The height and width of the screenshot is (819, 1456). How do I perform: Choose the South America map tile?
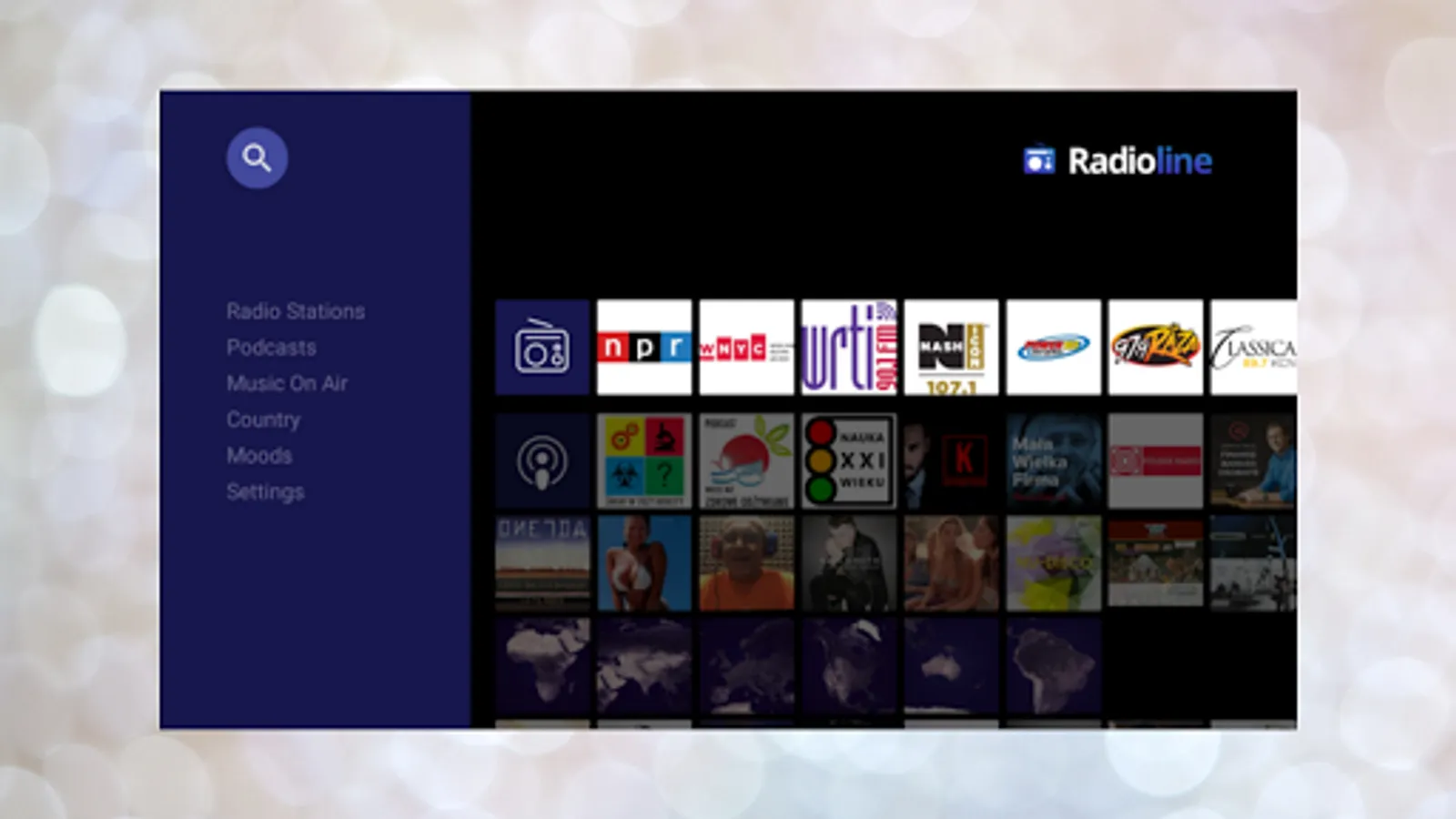pyautogui.click(x=1053, y=666)
